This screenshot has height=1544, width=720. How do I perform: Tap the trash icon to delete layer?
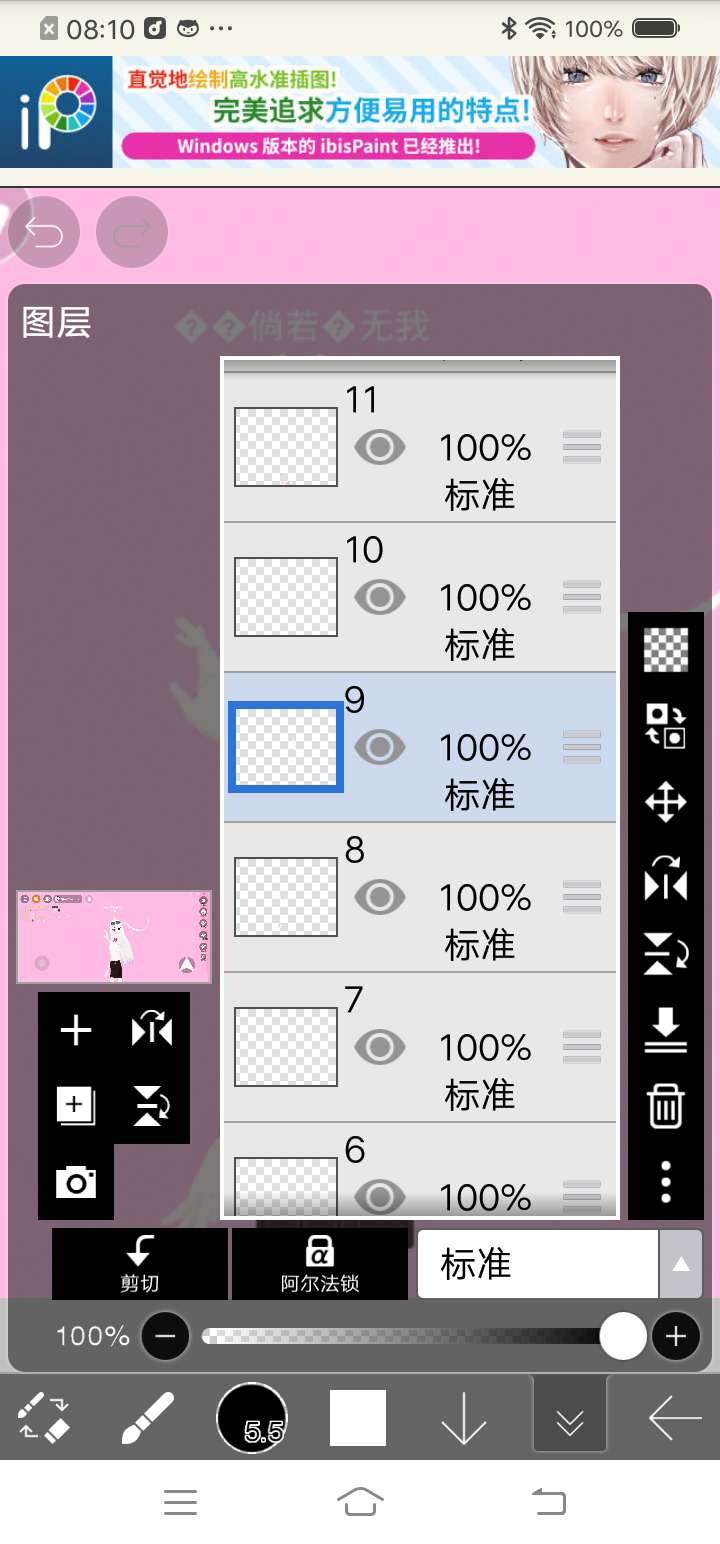(x=665, y=1107)
